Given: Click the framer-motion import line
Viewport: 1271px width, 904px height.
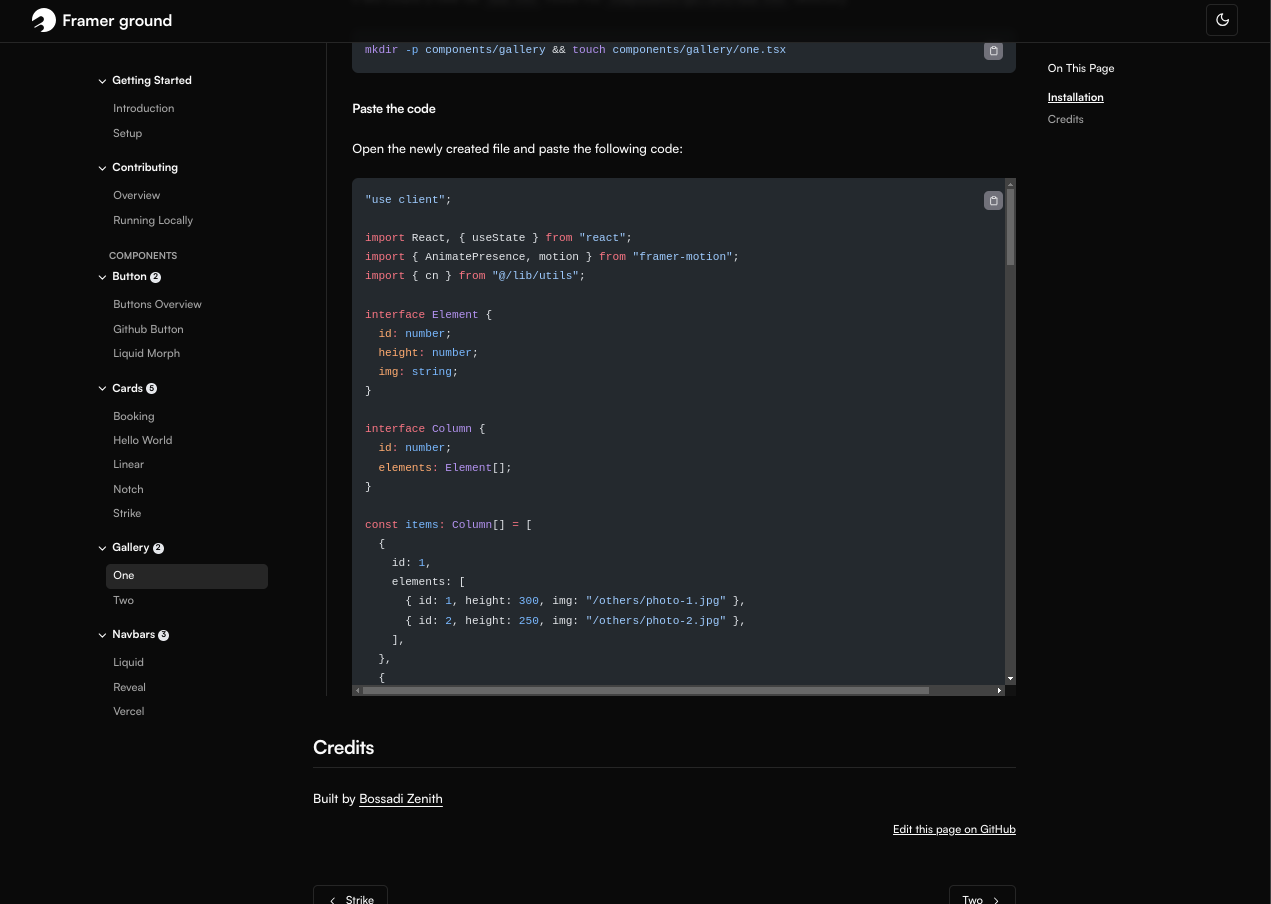Looking at the screenshot, I should click(x=552, y=257).
